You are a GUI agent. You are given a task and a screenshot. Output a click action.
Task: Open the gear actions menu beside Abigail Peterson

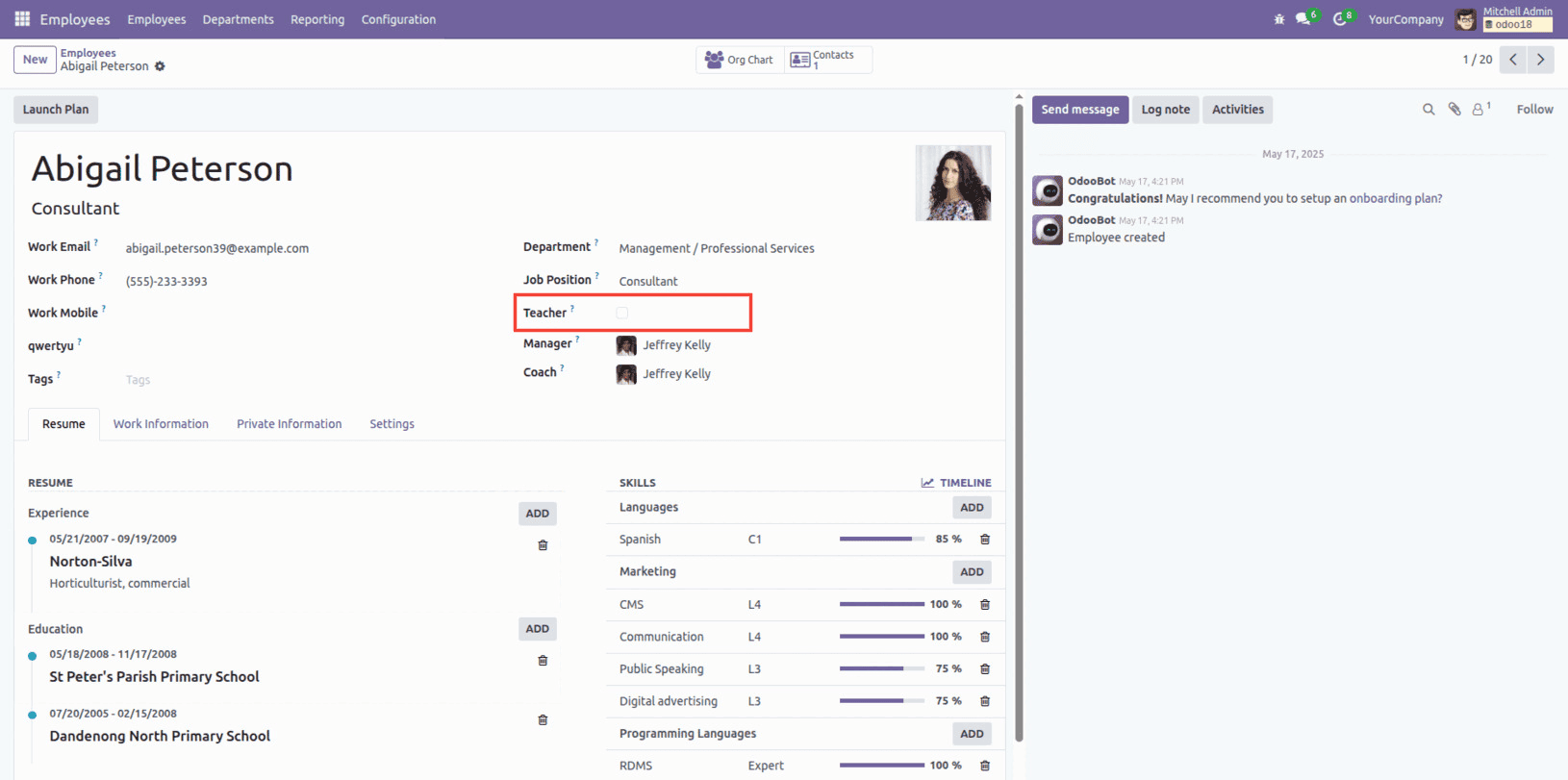click(x=160, y=66)
